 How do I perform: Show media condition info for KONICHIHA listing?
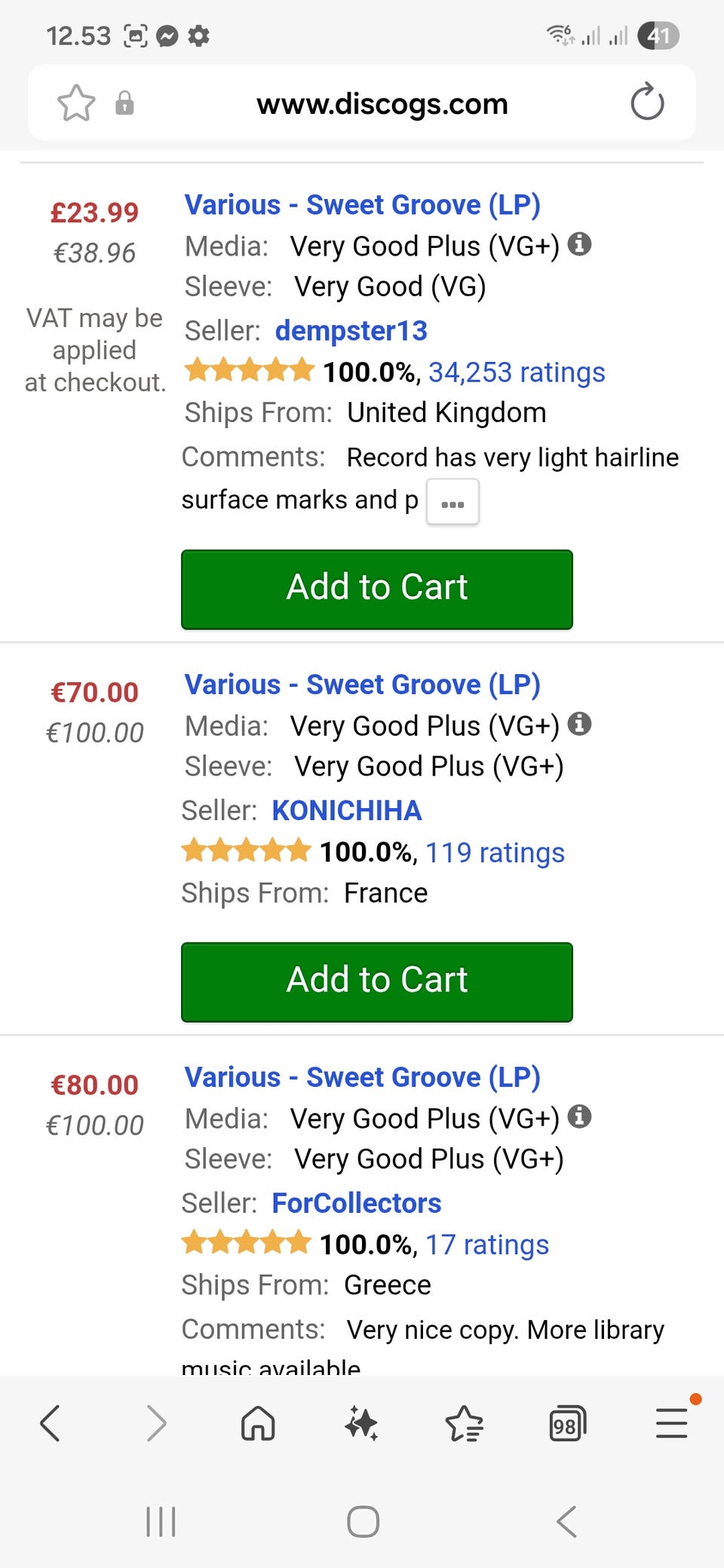click(x=579, y=724)
